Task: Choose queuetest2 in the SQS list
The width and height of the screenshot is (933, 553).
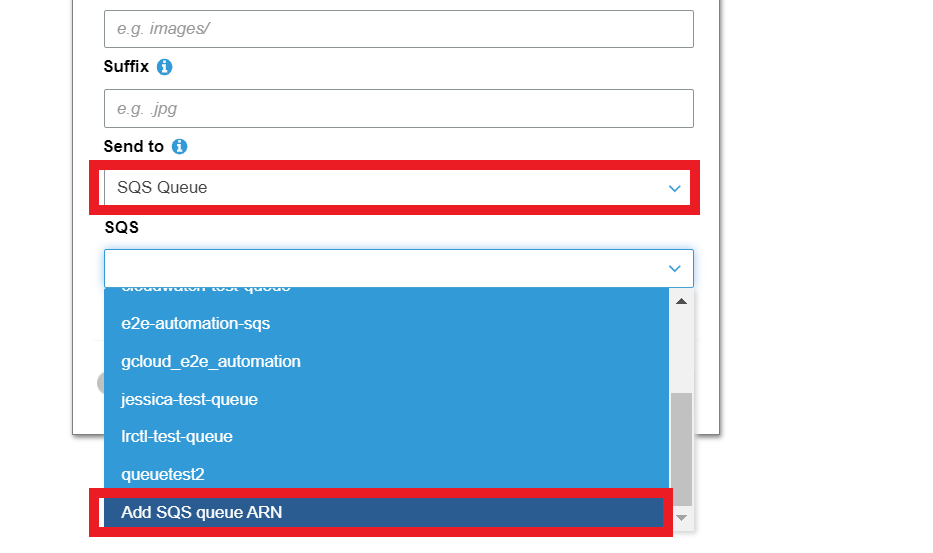Action: (x=162, y=474)
